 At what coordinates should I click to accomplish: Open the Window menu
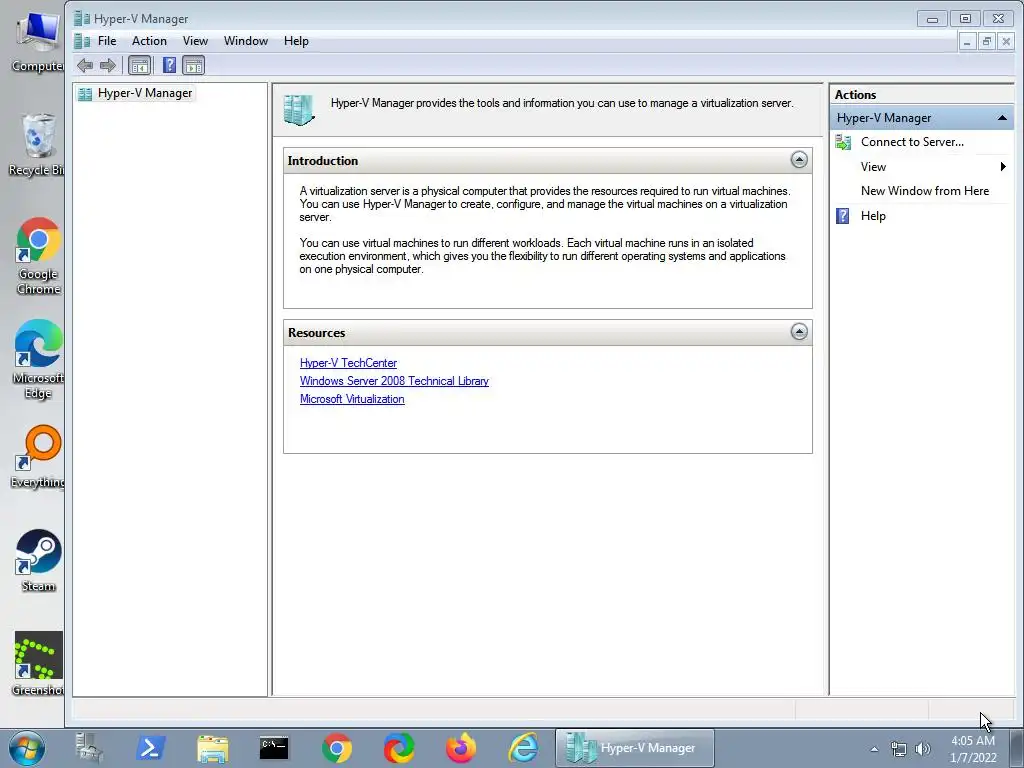click(246, 41)
